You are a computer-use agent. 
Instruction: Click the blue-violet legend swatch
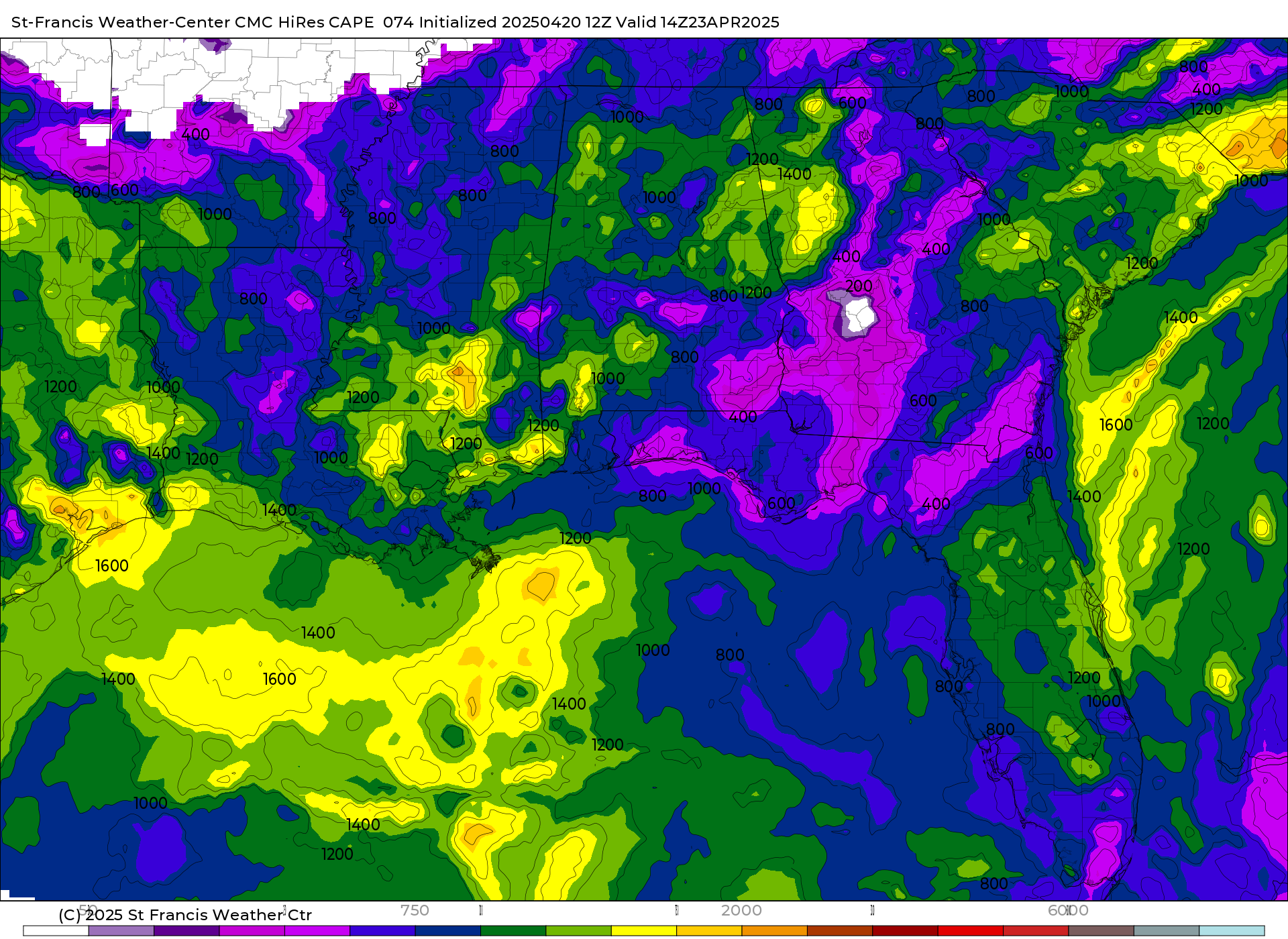pos(382,931)
